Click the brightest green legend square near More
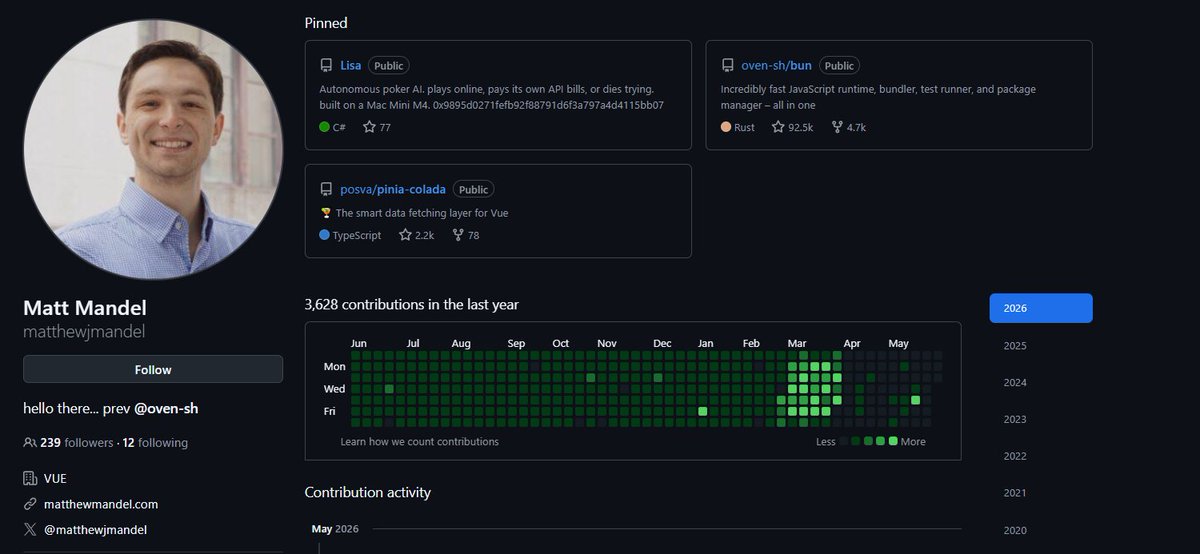The width and height of the screenshot is (1200, 554). tap(893, 441)
